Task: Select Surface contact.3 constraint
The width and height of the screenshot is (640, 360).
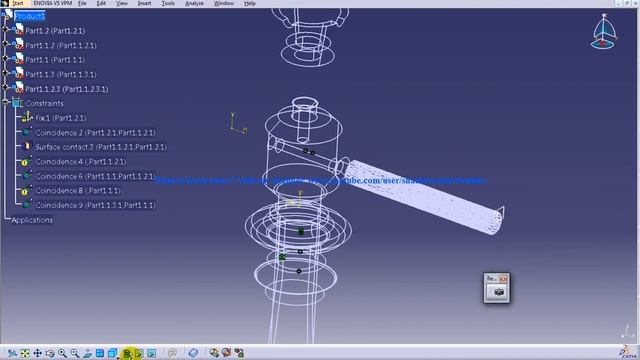Action: pyautogui.click(x=101, y=147)
